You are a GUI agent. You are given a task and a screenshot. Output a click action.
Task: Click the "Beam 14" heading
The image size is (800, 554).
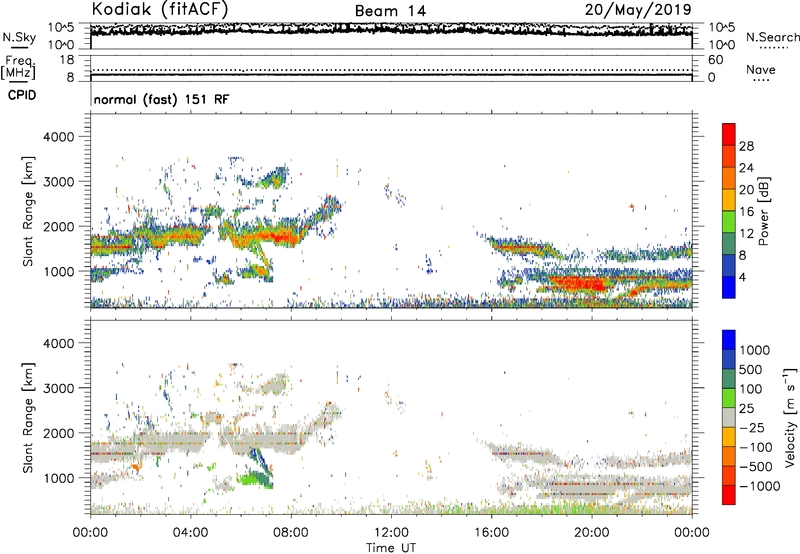pos(390,11)
